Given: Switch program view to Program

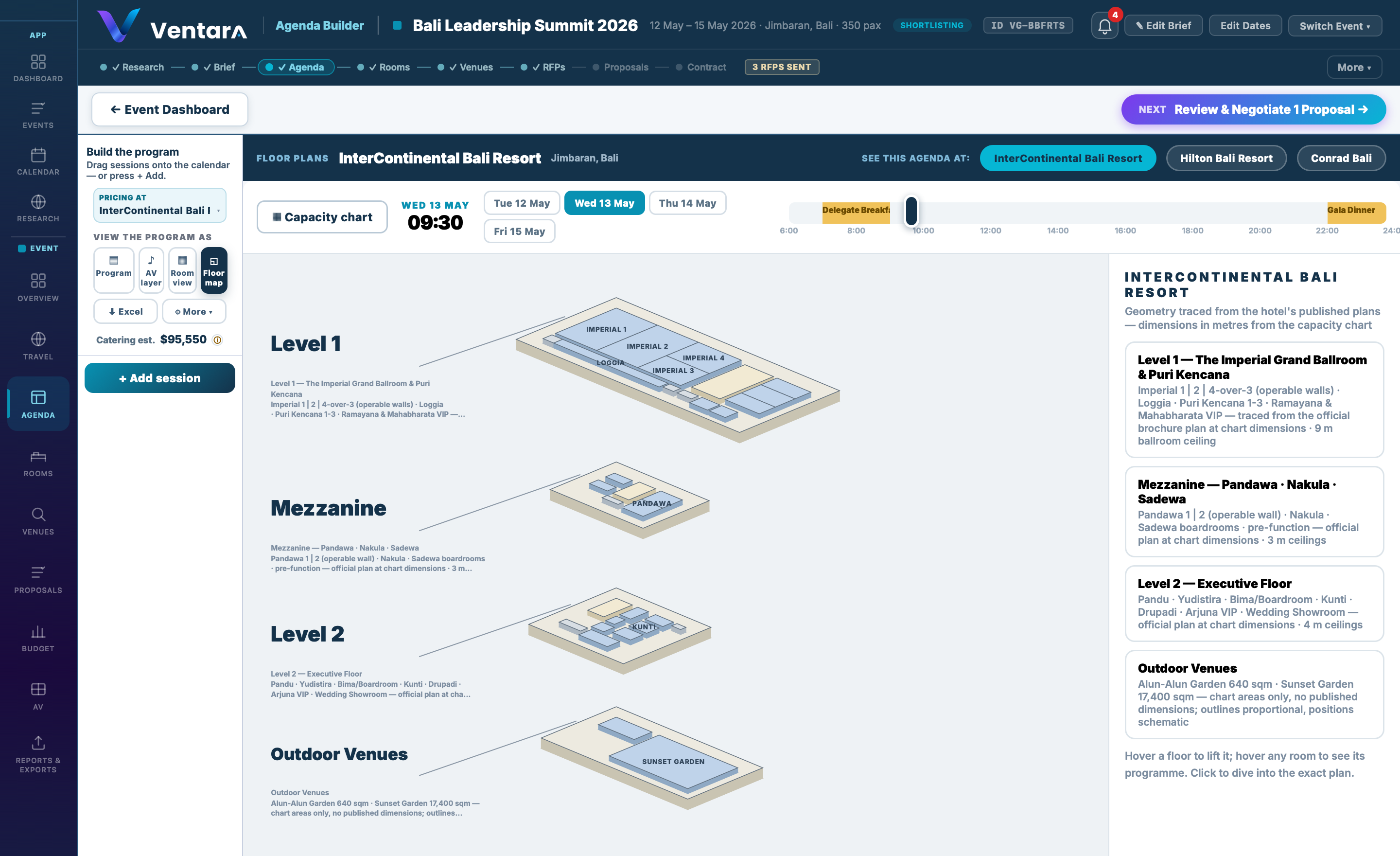Looking at the screenshot, I should point(114,270).
